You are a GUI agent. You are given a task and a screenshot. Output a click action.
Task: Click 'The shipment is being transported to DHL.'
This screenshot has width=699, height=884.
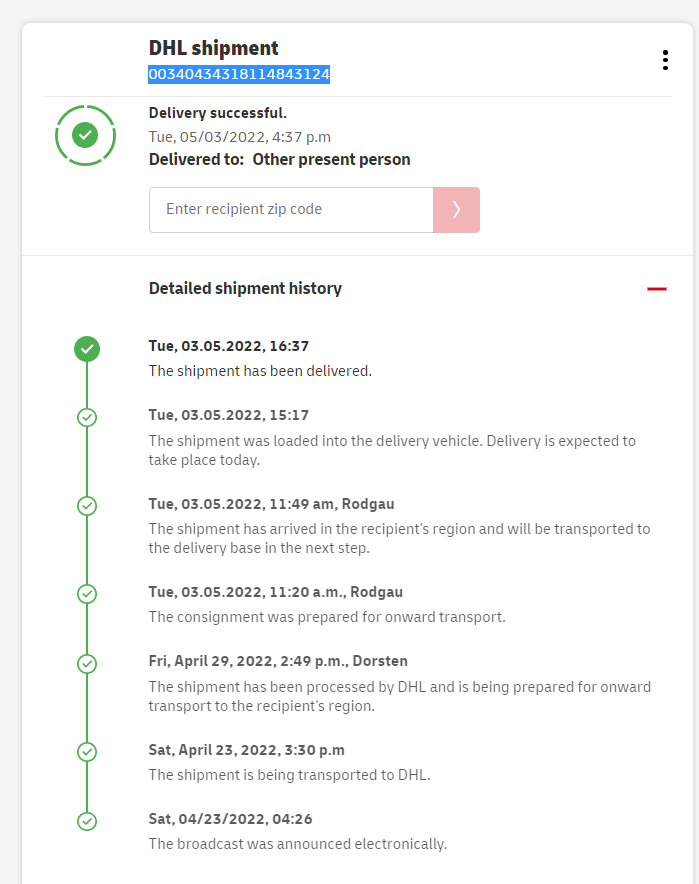coord(289,775)
